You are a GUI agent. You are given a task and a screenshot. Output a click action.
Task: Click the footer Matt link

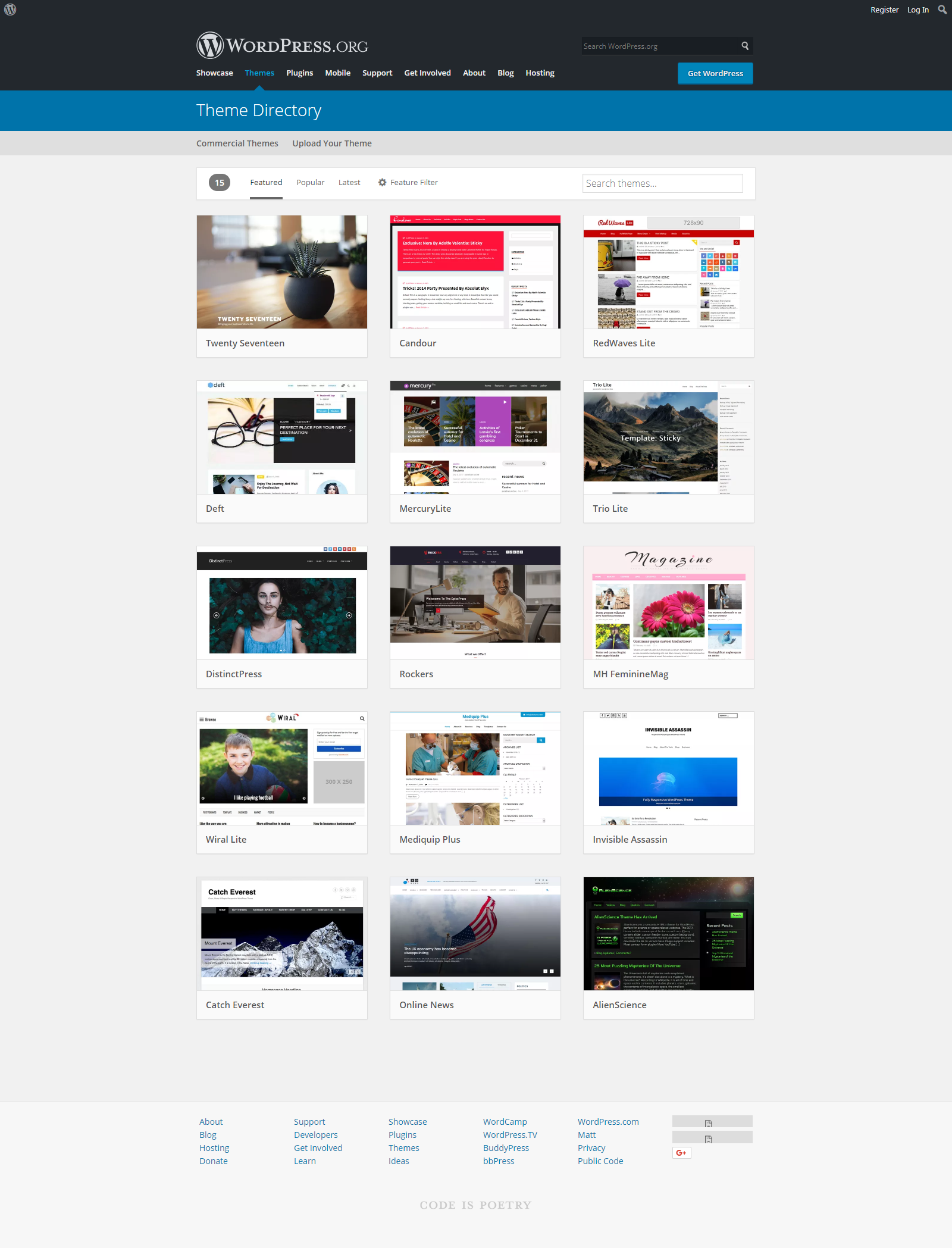[x=587, y=1135]
